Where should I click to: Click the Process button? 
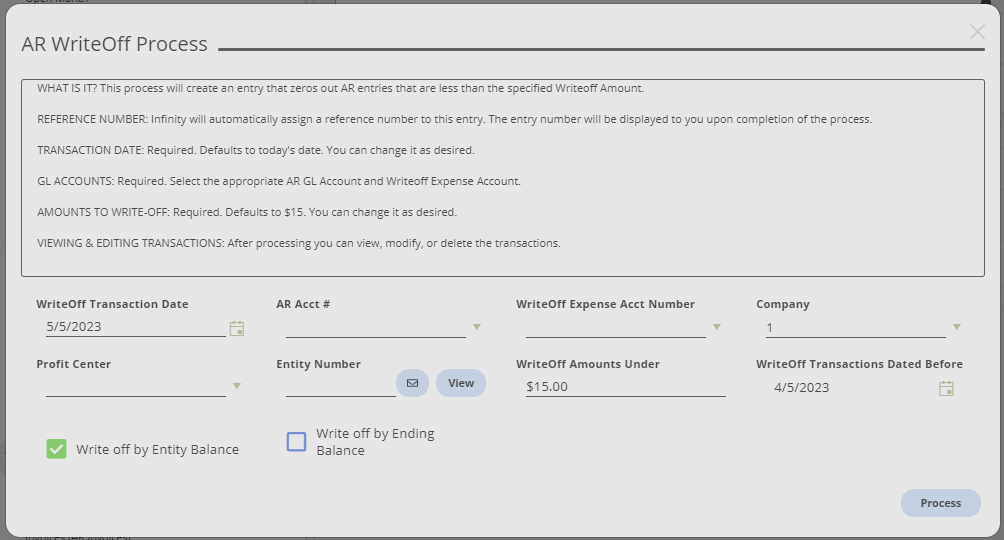pyautogui.click(x=940, y=503)
